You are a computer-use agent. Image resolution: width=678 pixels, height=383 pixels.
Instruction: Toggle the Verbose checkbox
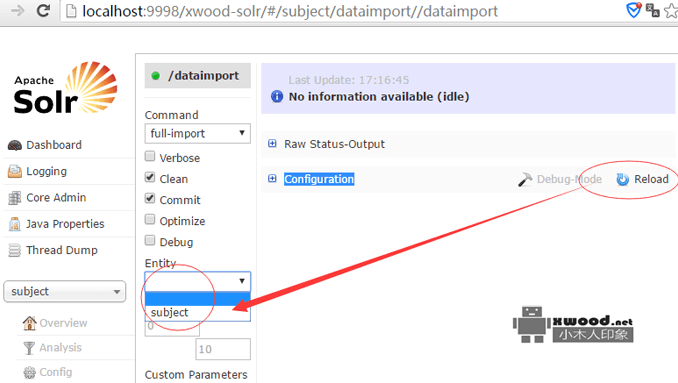coord(150,156)
